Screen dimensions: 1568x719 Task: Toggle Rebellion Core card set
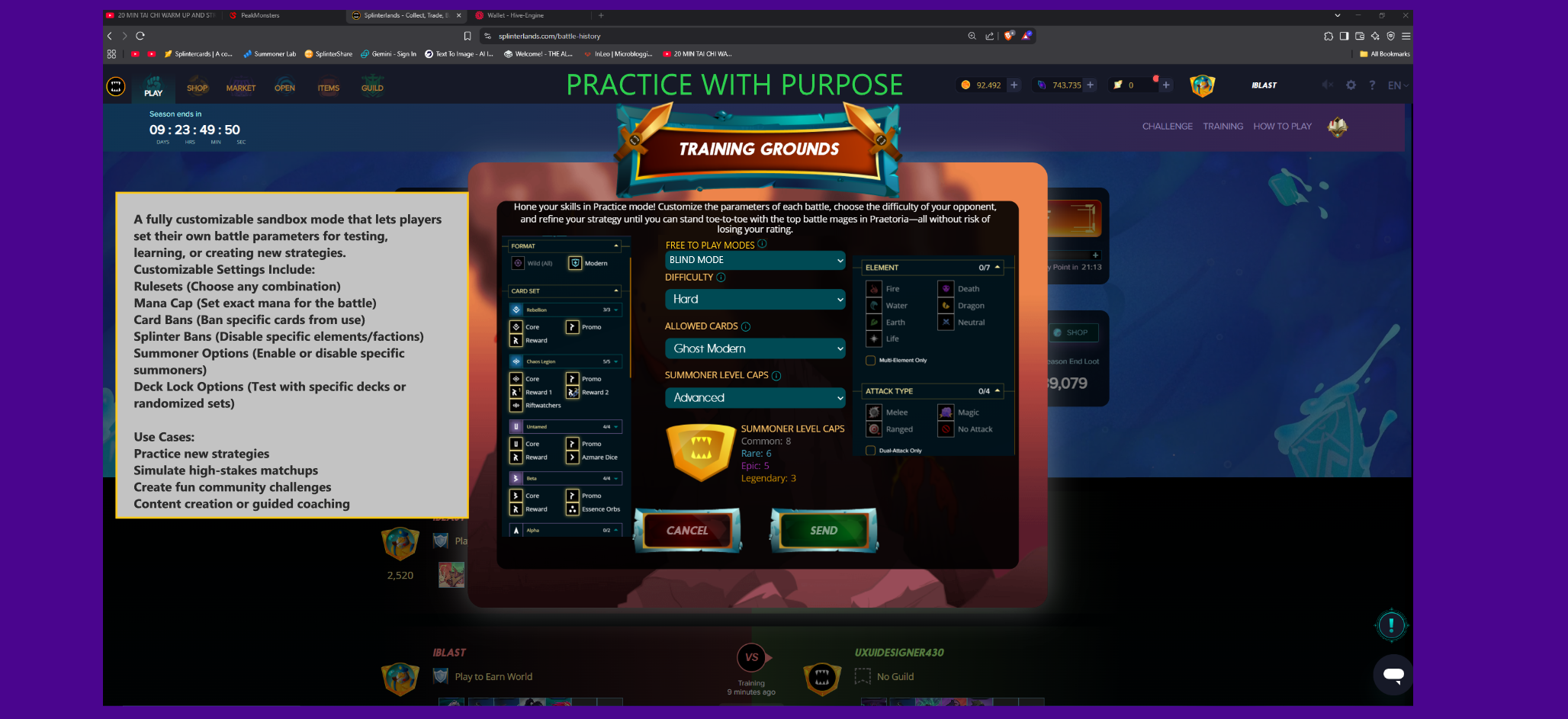pyautogui.click(x=516, y=327)
